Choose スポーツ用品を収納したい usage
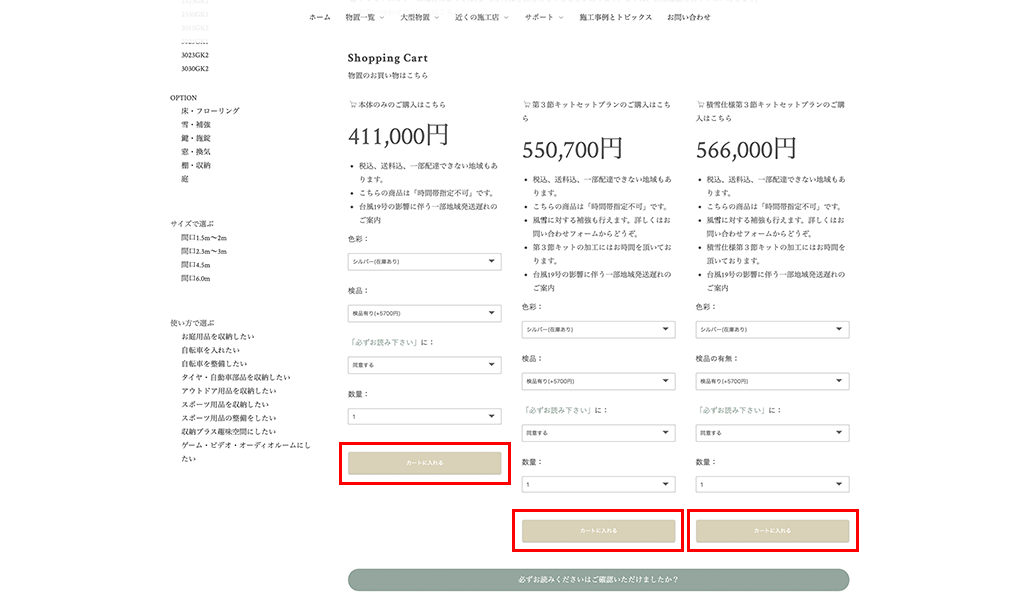 point(225,405)
